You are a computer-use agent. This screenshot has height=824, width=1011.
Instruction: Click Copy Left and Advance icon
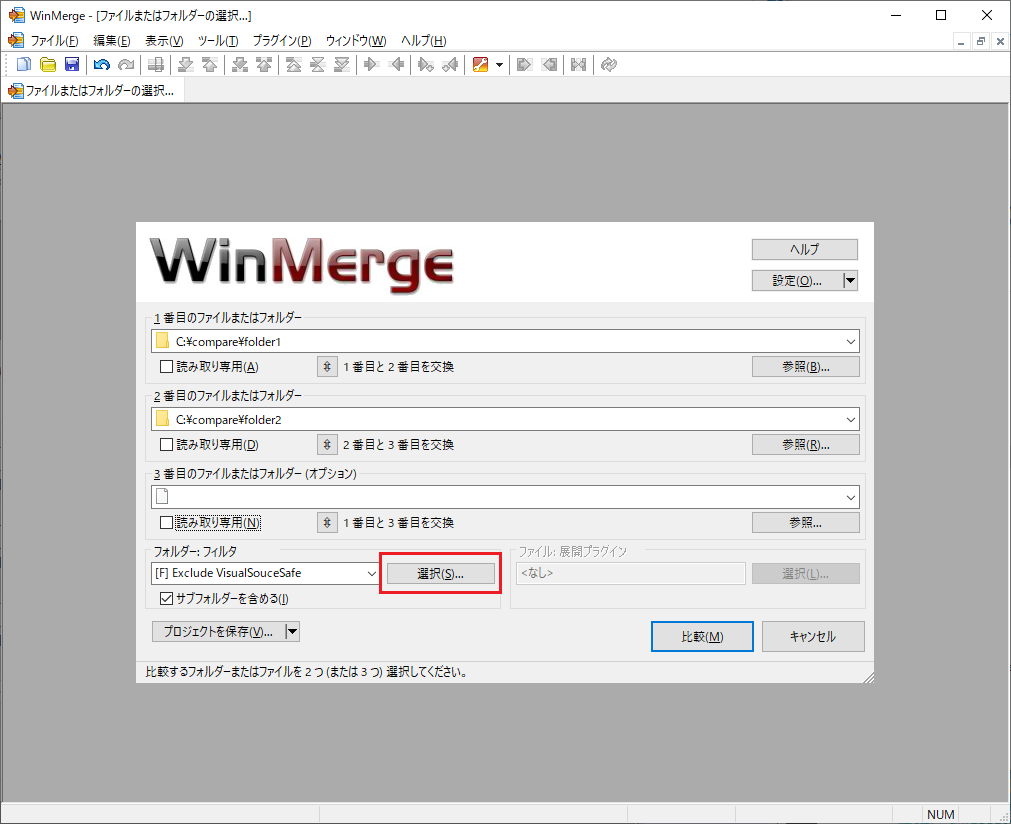coord(451,64)
